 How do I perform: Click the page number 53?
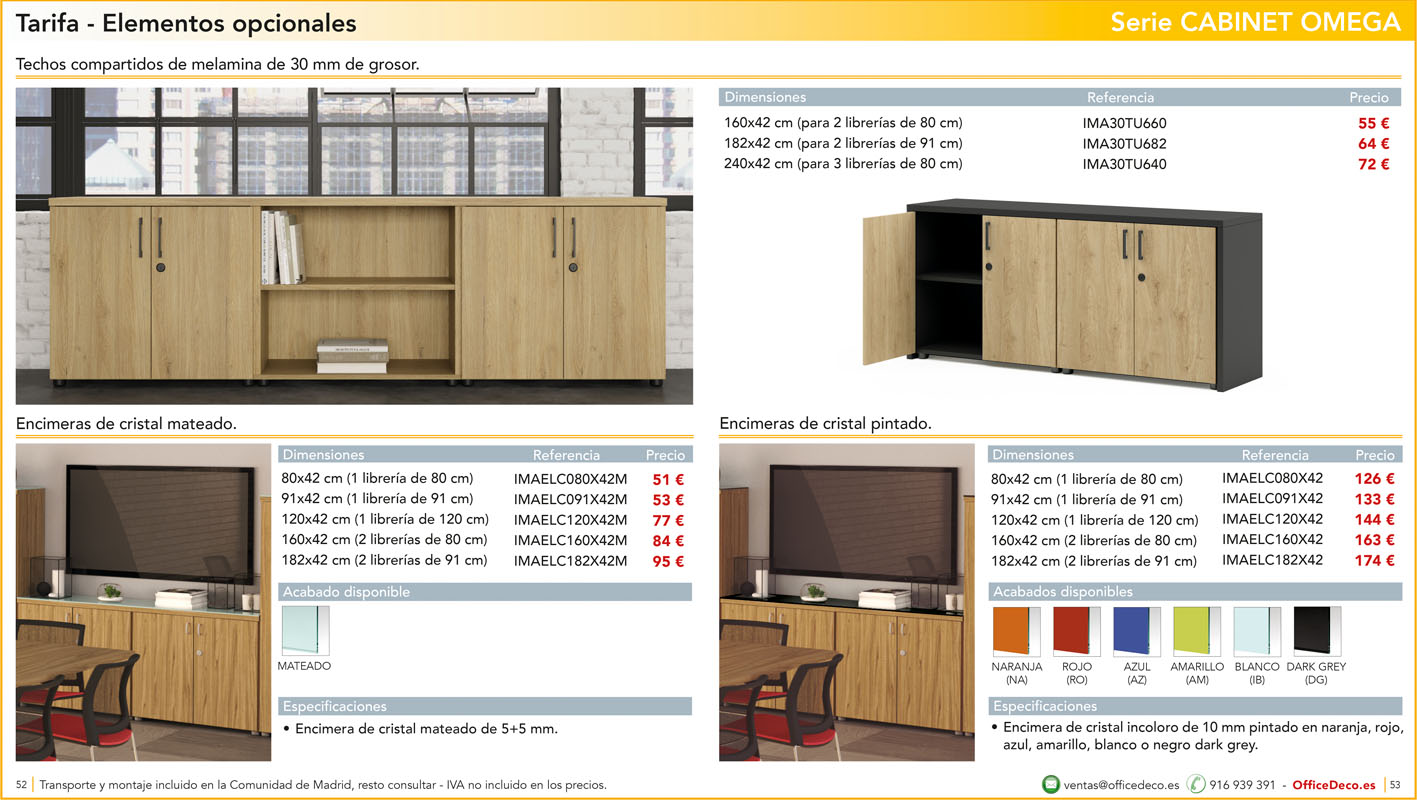pyautogui.click(x=1396, y=785)
